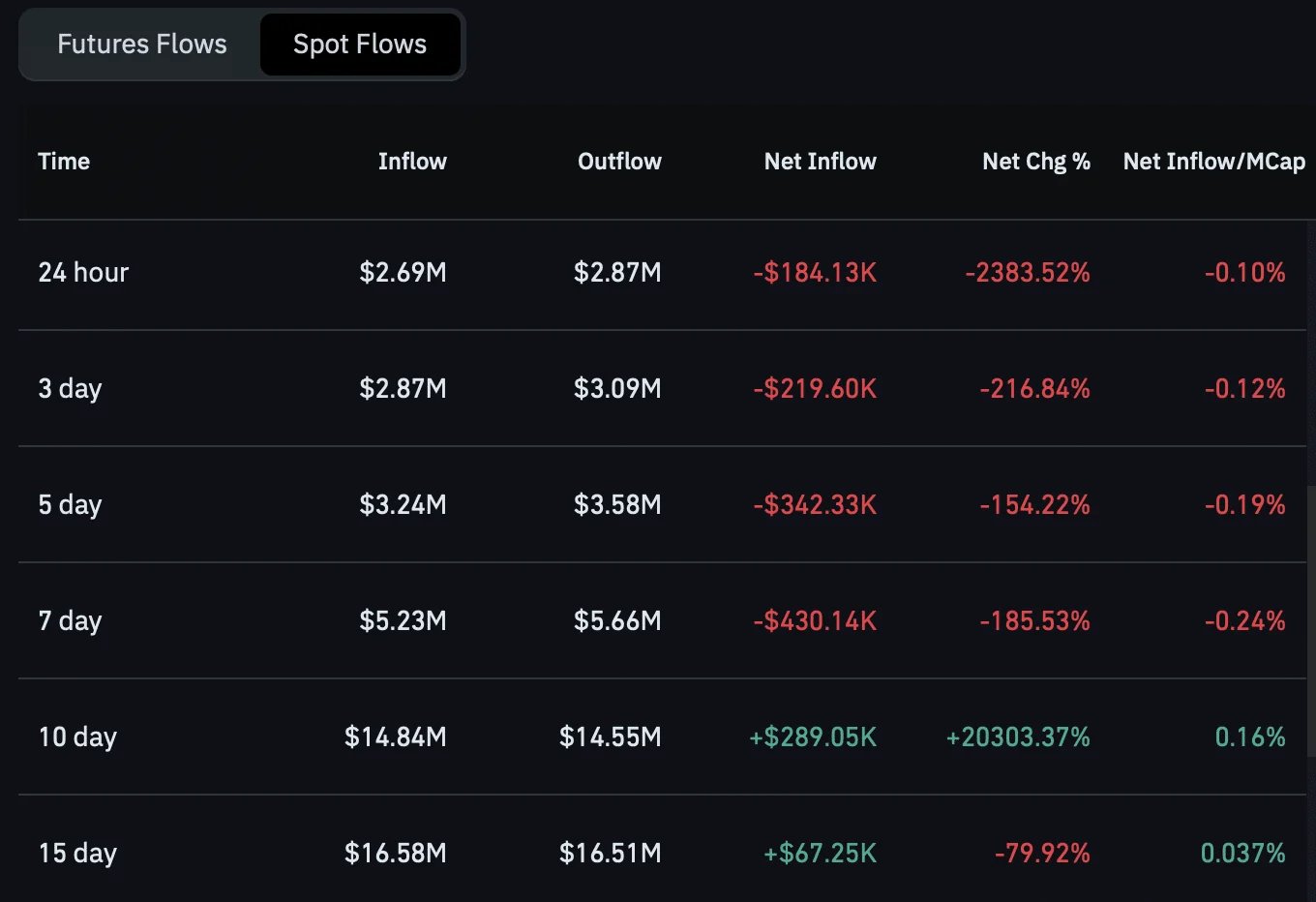Click the net inflow value -$184.13K
This screenshot has width=1316, height=902.
click(815, 273)
